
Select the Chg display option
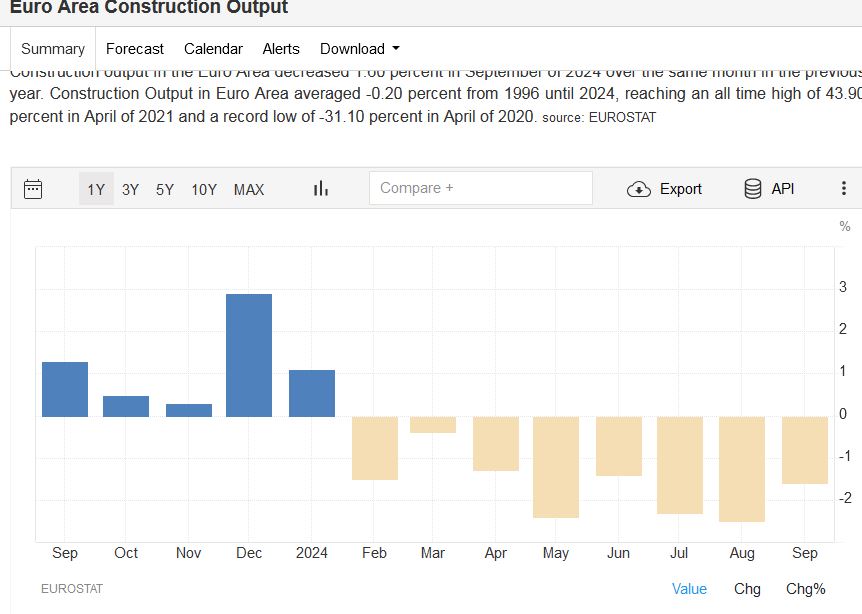pos(747,589)
